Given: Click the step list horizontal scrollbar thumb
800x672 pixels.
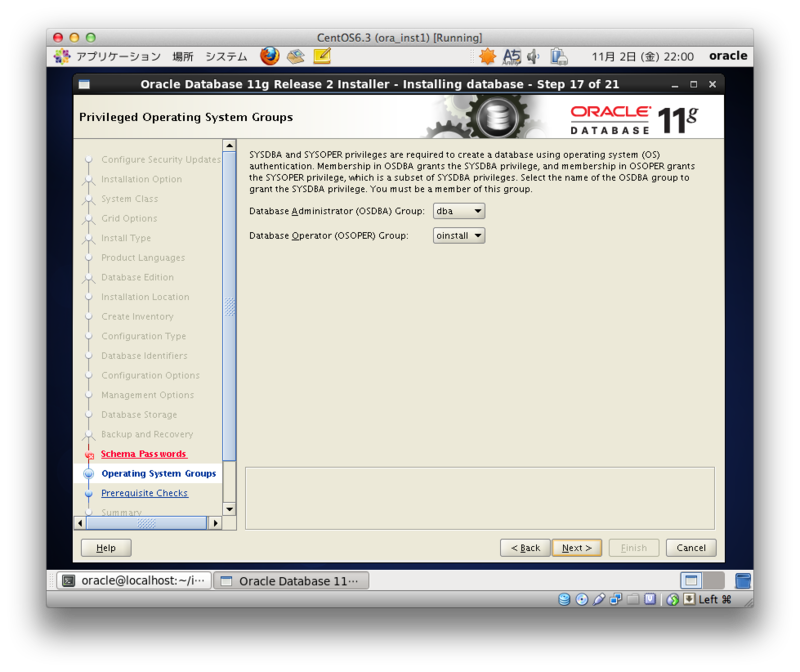Looking at the screenshot, I should coord(146,523).
